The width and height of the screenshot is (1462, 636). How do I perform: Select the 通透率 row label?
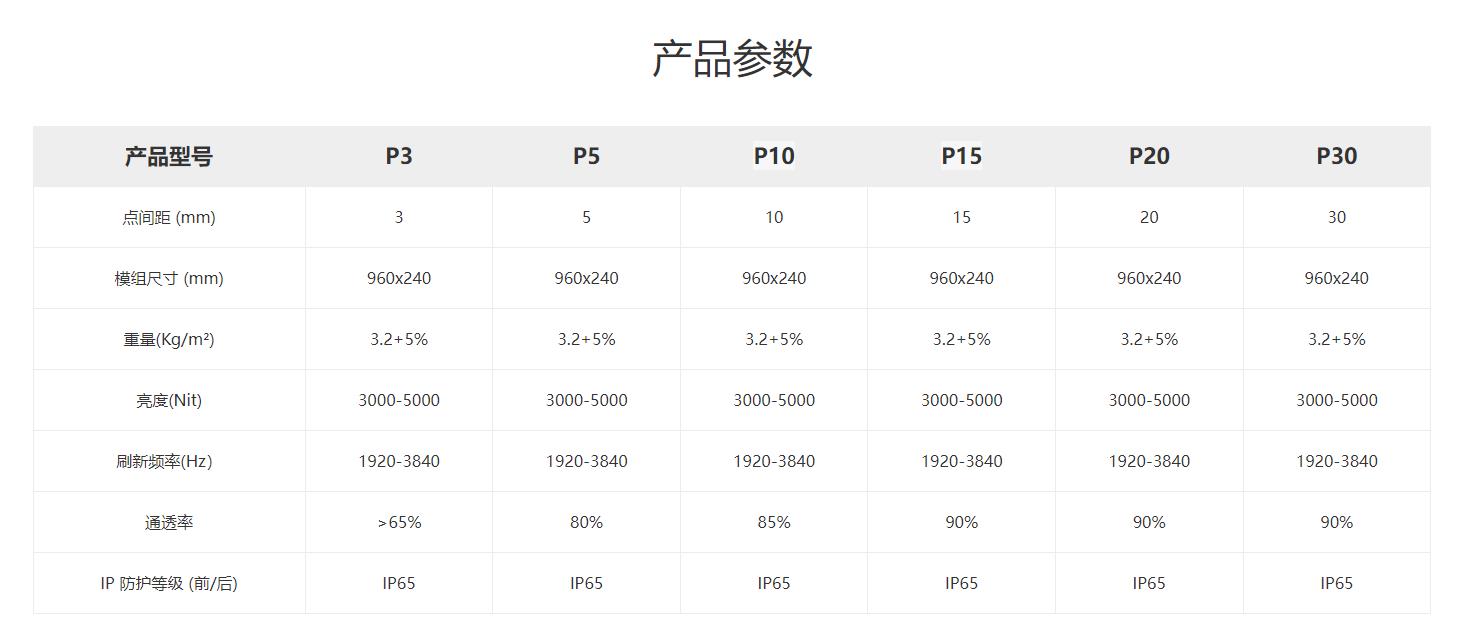coord(169,522)
